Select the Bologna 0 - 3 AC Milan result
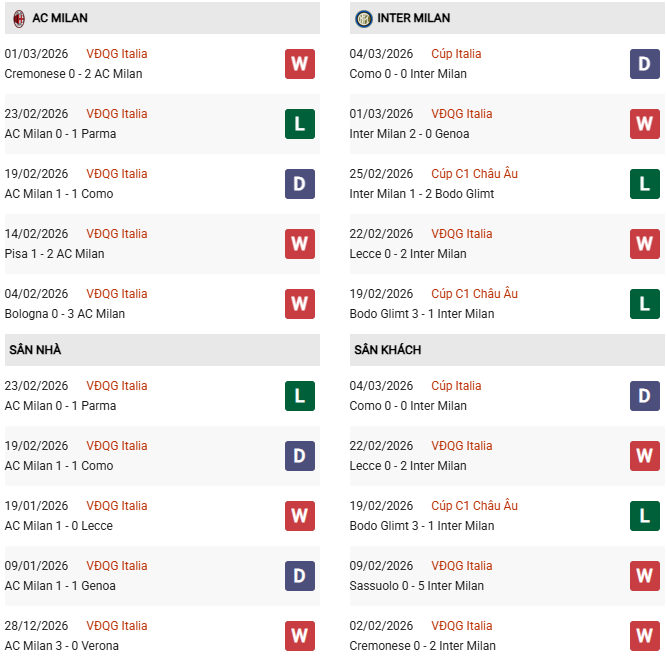Image resolution: width=666 pixels, height=658 pixels. [65, 314]
